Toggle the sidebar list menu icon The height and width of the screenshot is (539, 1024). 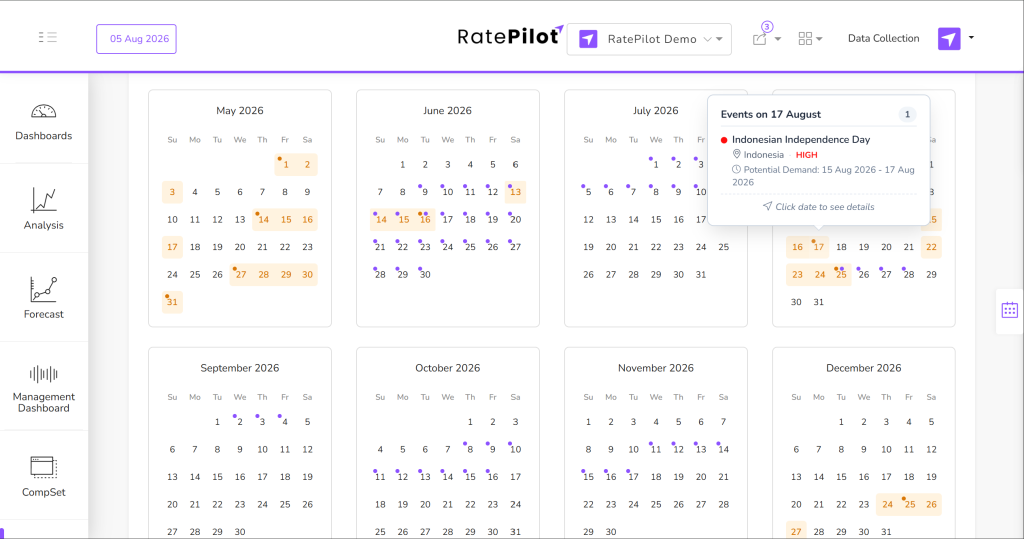pyautogui.click(x=48, y=37)
